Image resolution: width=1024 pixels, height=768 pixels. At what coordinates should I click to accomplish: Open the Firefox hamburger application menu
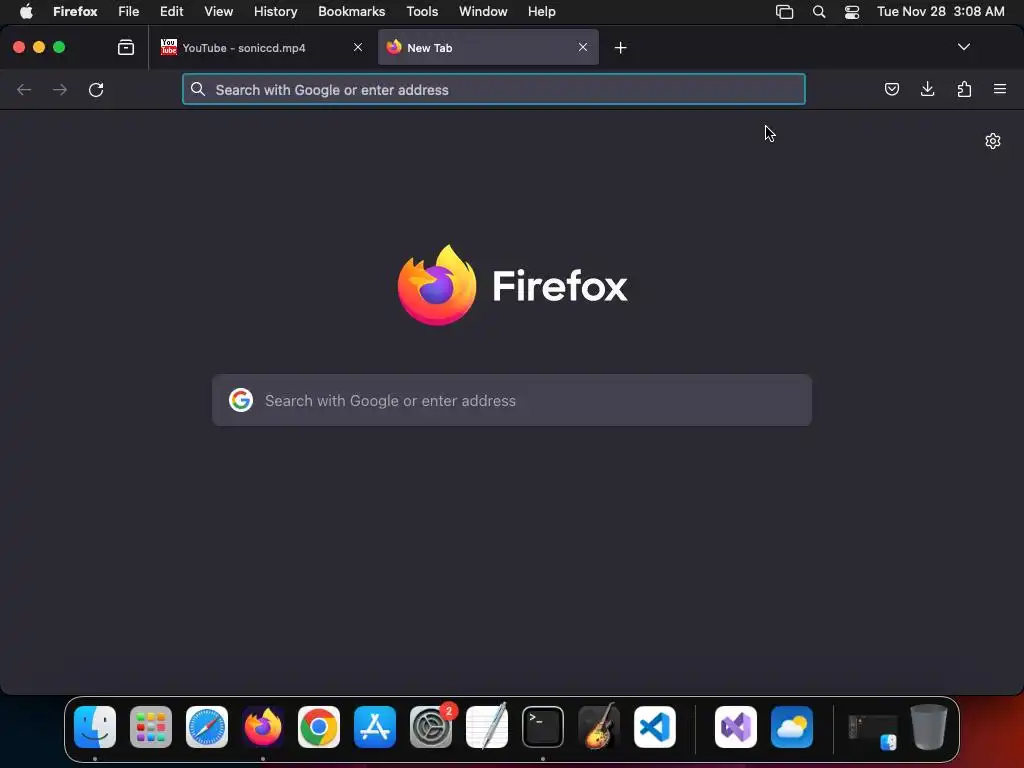999,89
